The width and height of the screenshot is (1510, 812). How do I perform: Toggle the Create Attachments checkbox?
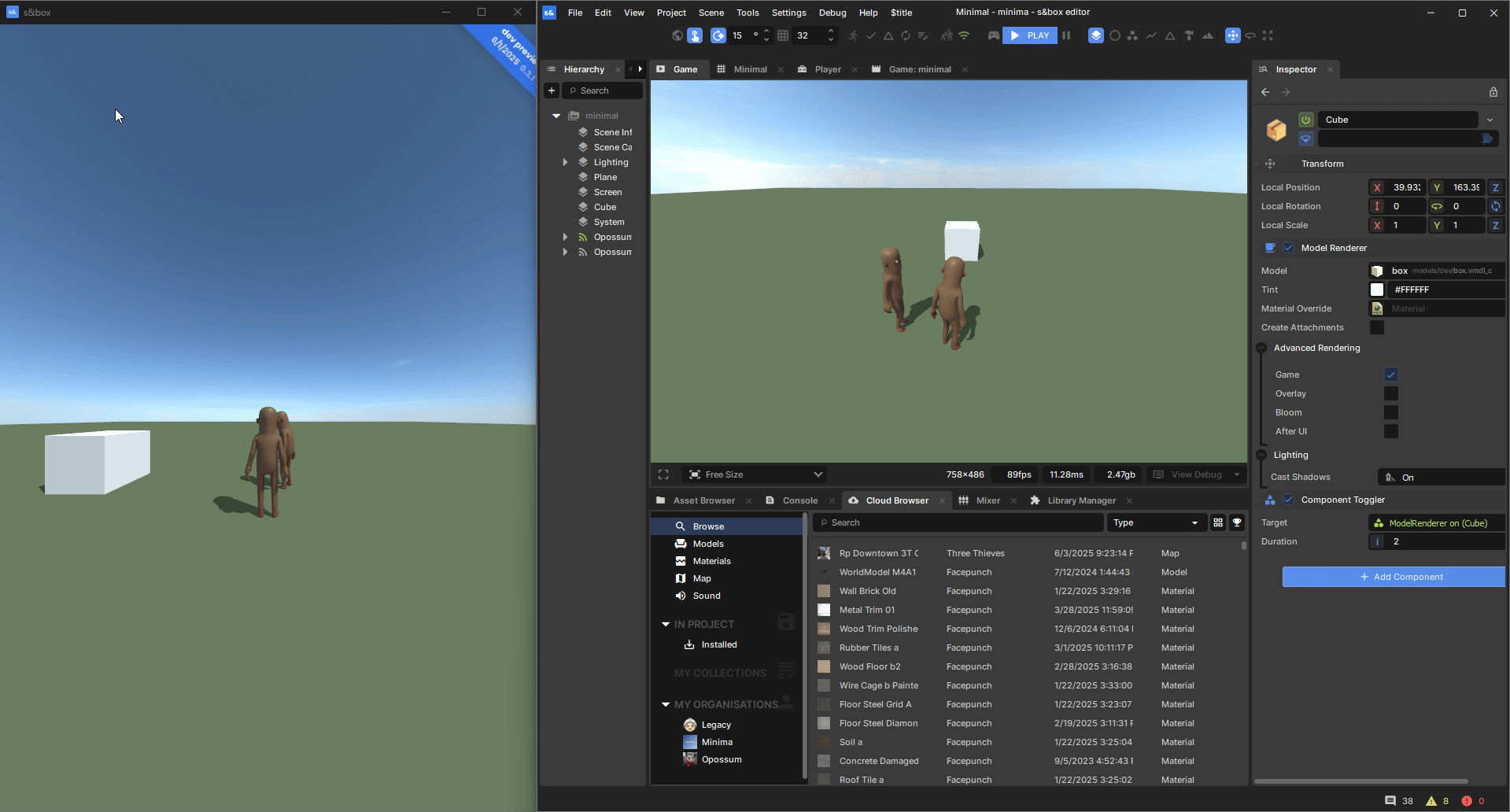click(x=1377, y=327)
